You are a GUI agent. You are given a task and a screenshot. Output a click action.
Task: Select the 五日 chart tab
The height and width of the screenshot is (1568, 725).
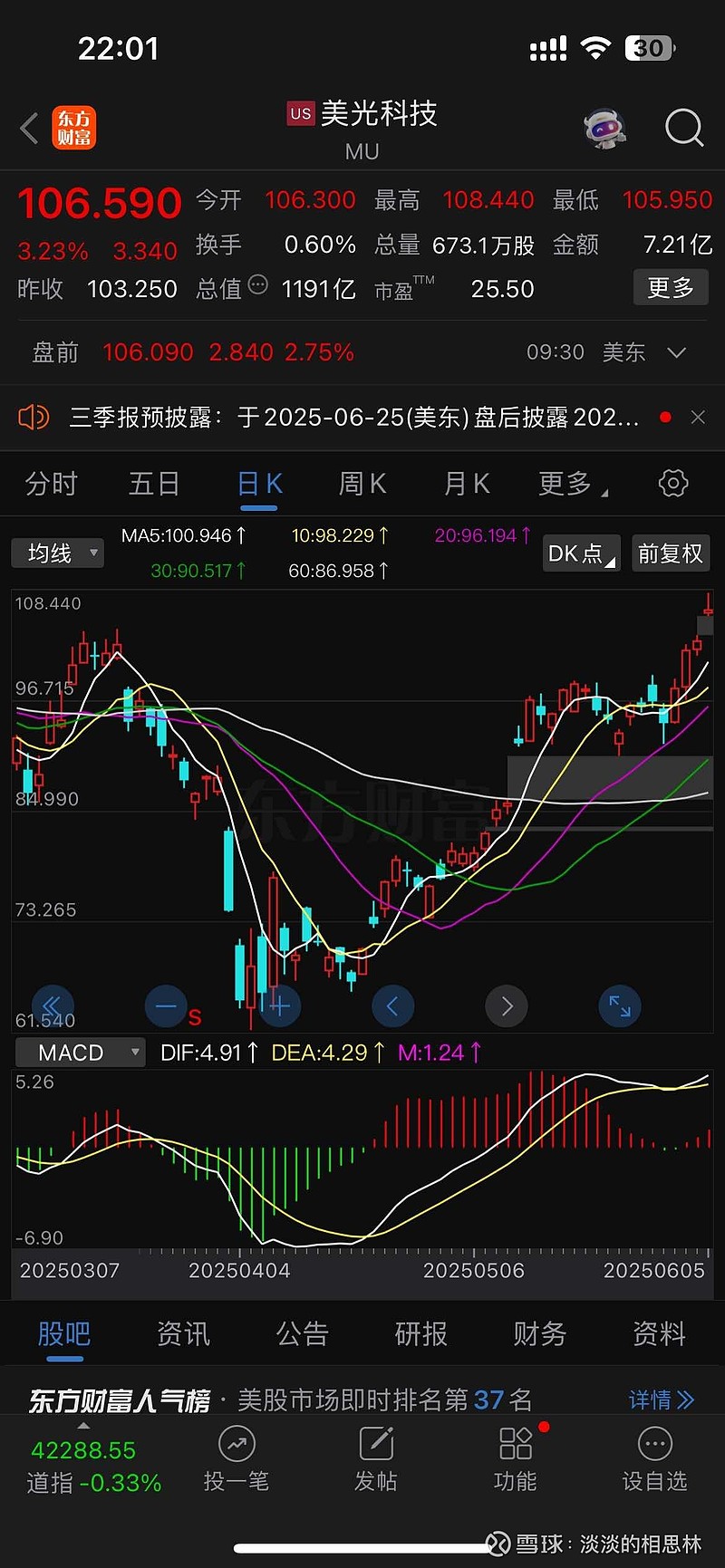pyautogui.click(x=154, y=484)
